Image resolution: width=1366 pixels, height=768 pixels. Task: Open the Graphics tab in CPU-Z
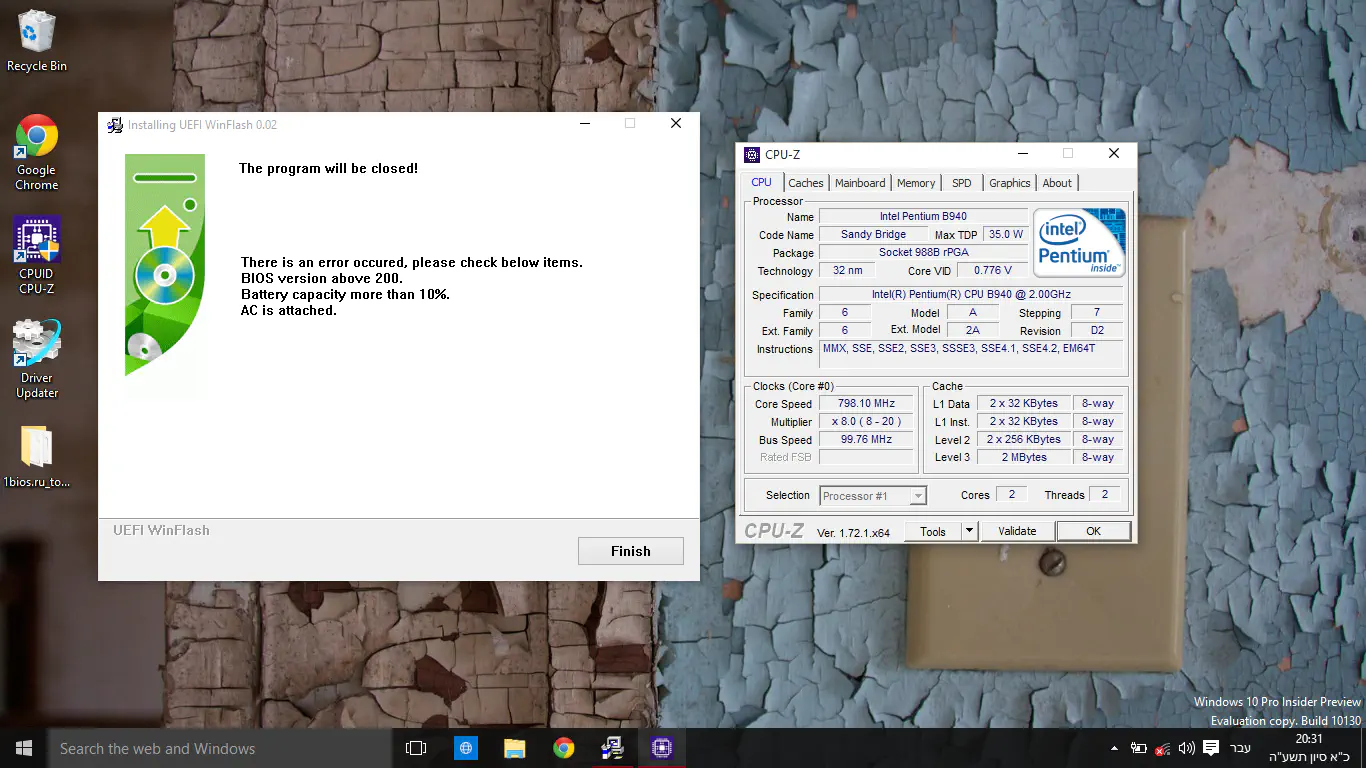tap(1009, 183)
